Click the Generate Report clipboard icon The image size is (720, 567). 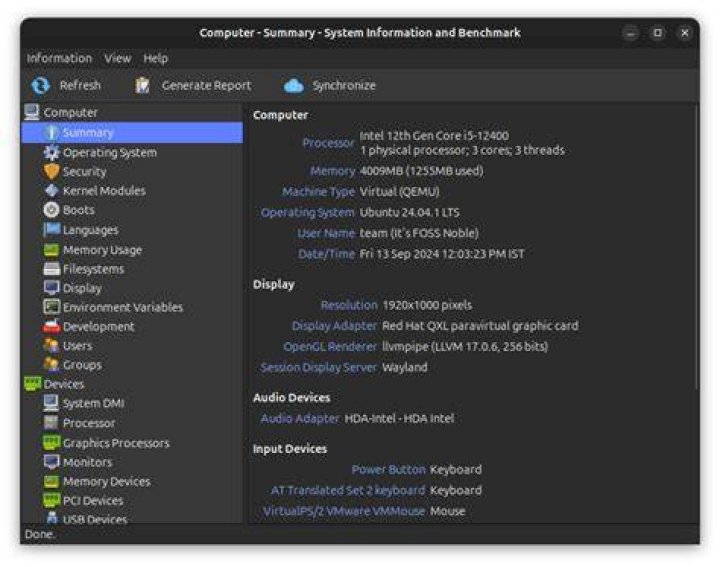(142, 85)
